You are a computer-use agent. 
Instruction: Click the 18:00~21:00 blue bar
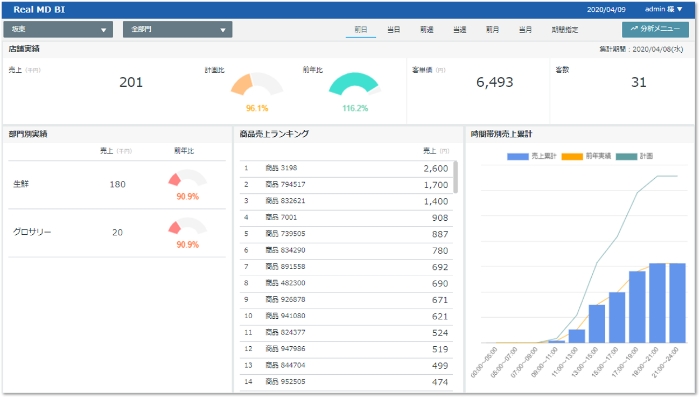pos(657,303)
